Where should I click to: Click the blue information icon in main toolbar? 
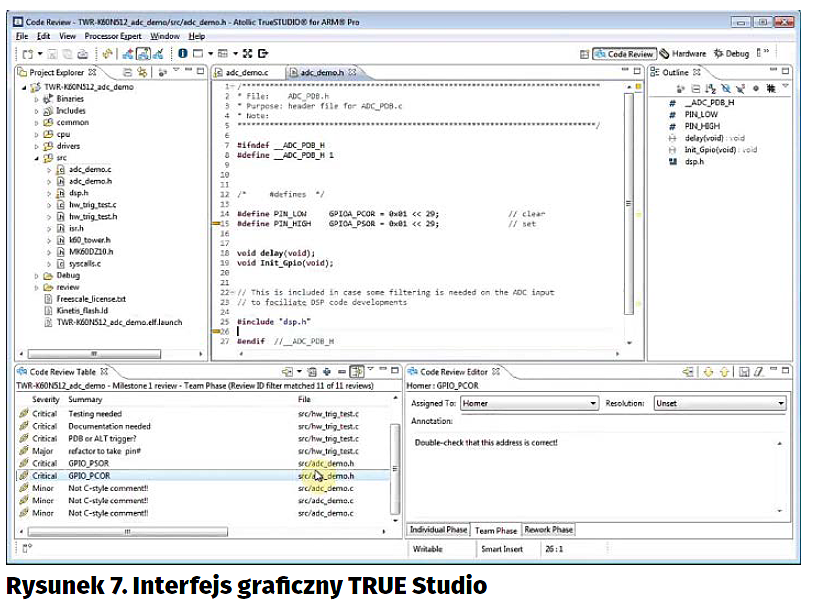coord(183,53)
